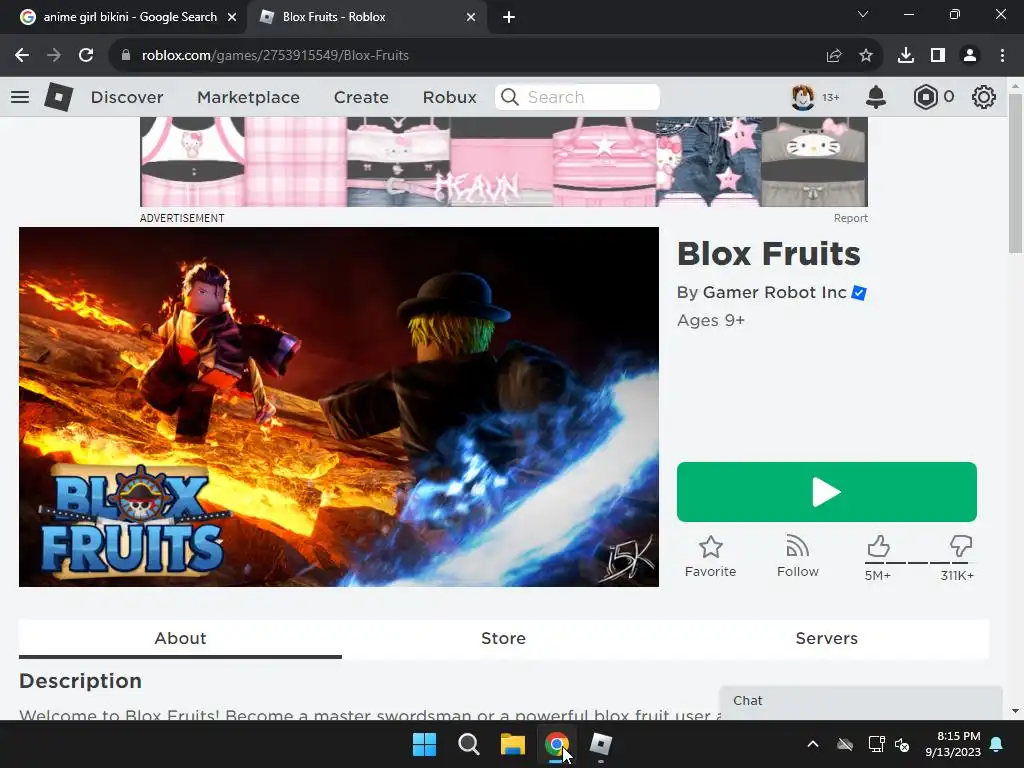Go back in browser history
Viewport: 1024px width, 768px height.
[x=22, y=56]
